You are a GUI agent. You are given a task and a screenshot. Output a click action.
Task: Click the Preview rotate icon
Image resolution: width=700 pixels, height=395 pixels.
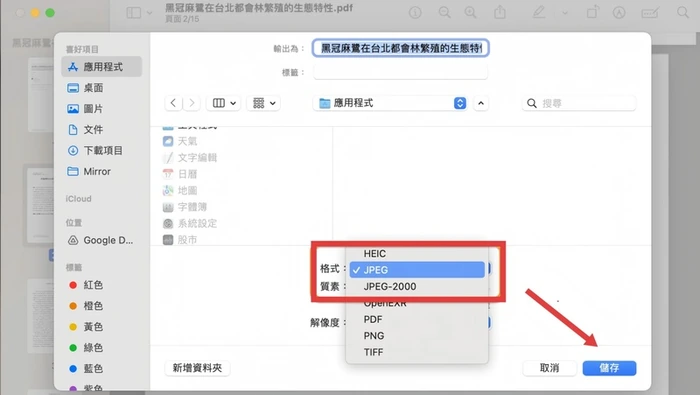592,12
